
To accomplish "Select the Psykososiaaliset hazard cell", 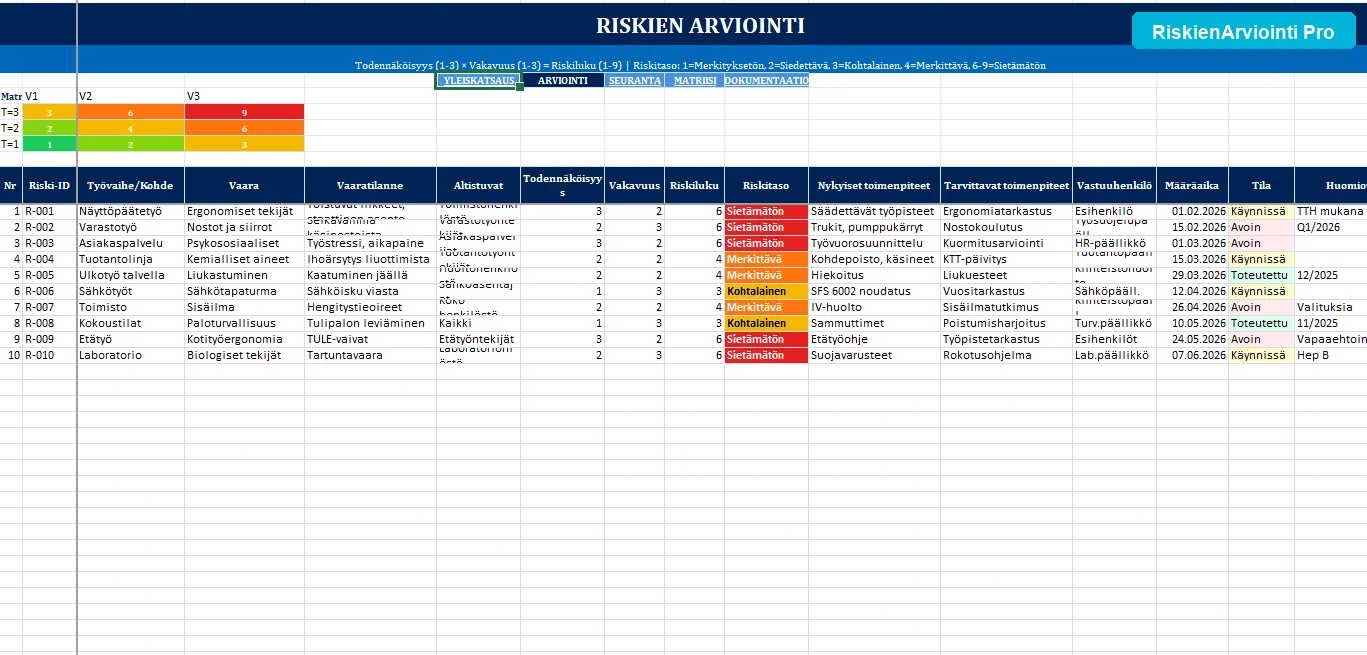I will click(x=244, y=243).
